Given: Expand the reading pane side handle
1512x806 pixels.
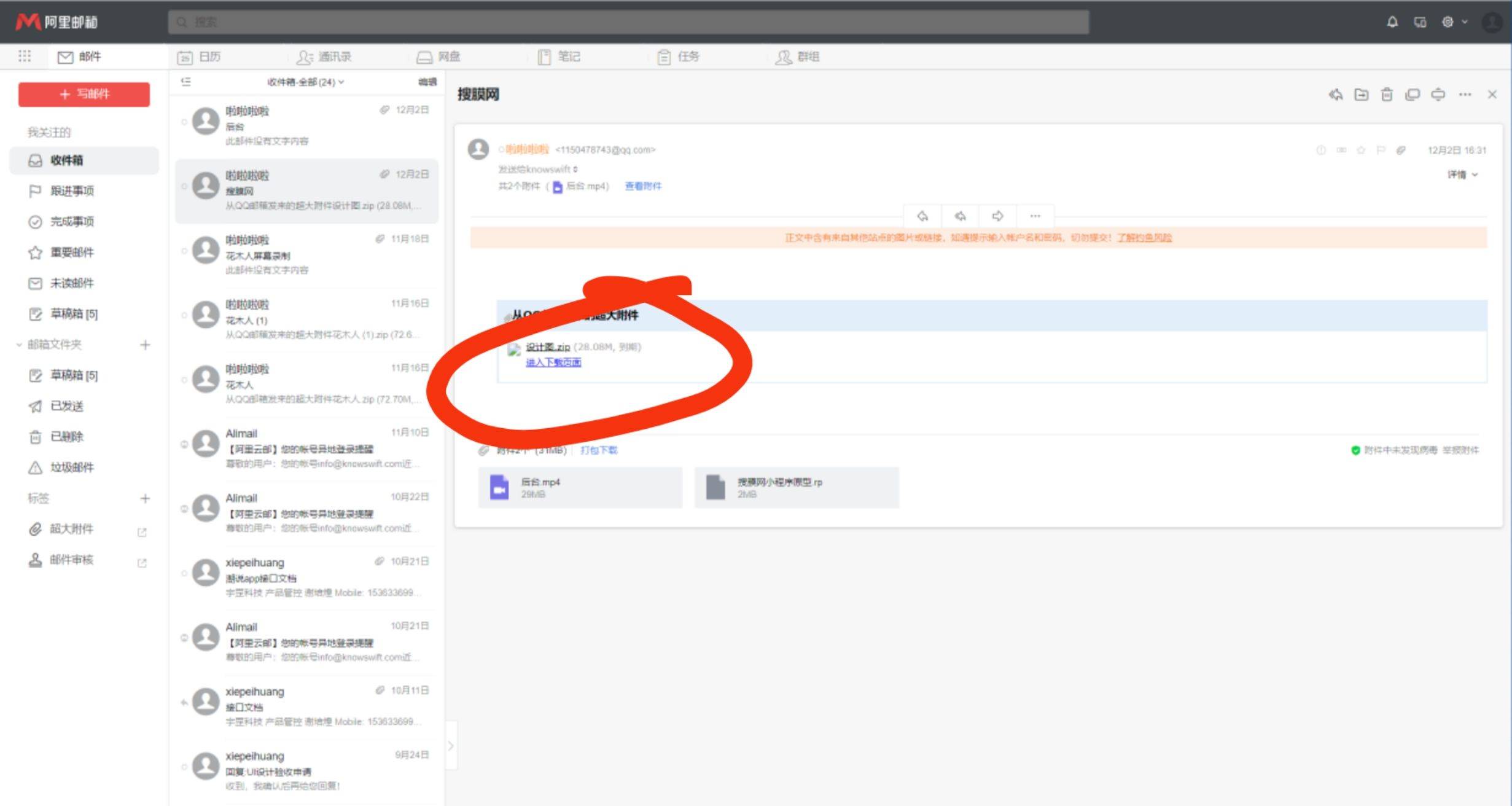Looking at the screenshot, I should [x=451, y=745].
